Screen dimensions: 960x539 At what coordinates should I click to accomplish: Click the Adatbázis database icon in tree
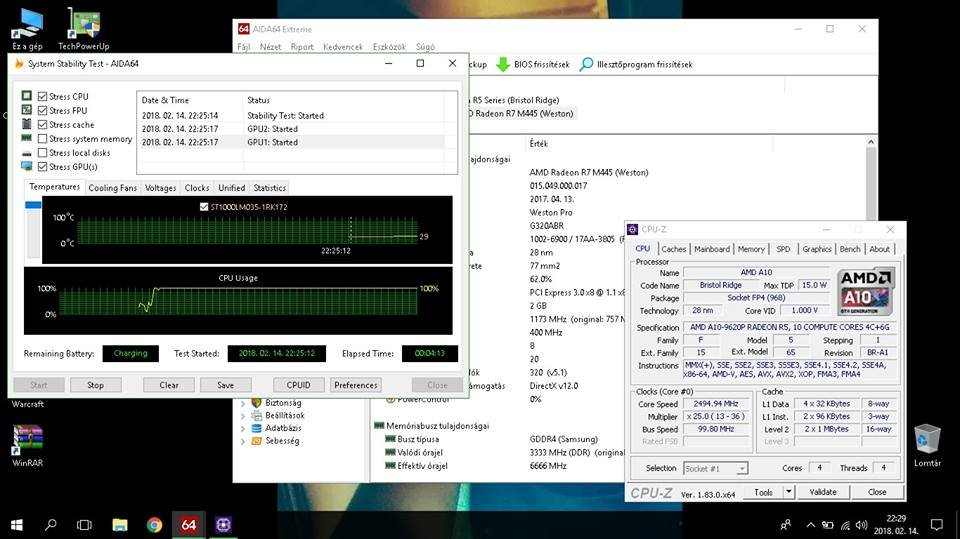257,428
